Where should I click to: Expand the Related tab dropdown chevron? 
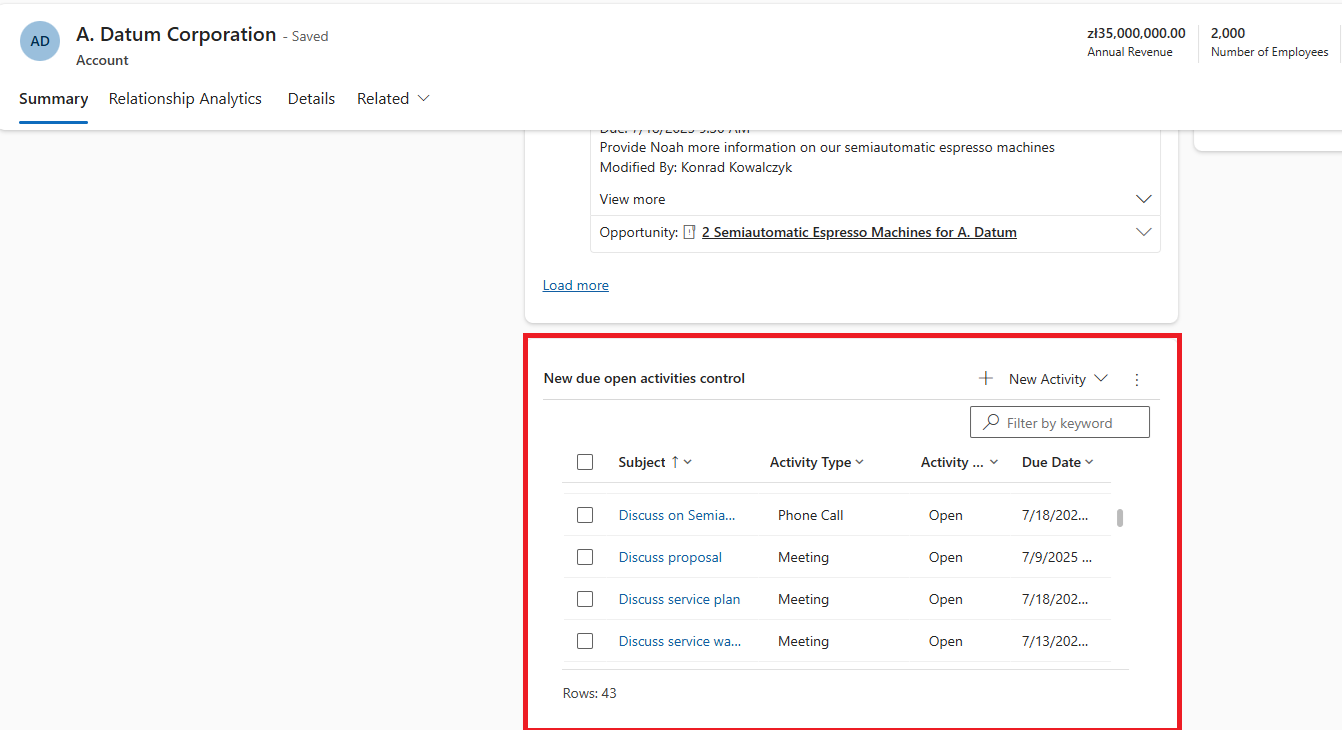[423, 98]
